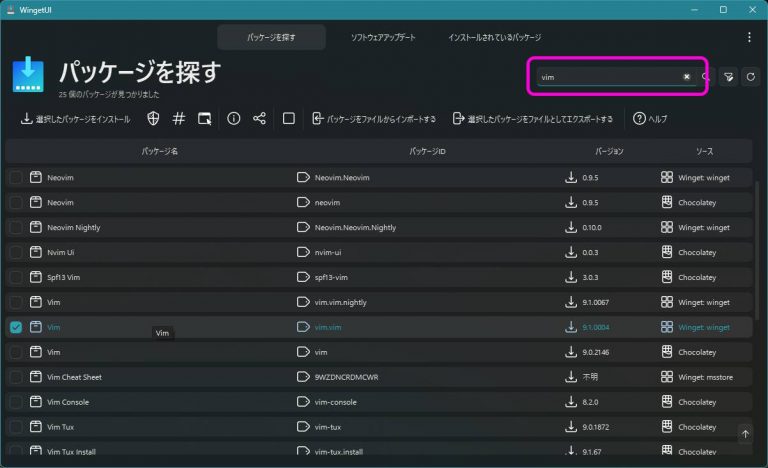Screen dimensions: 768x468
Task: Click package icon of Vim Tux row
Action: [35, 426]
